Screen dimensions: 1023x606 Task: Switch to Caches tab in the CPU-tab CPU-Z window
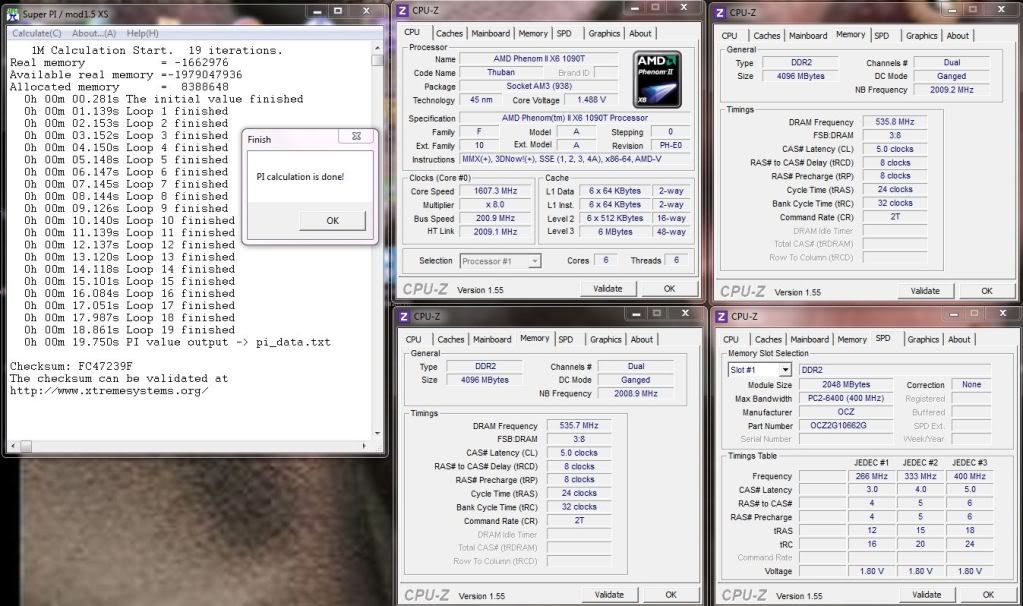click(x=450, y=33)
